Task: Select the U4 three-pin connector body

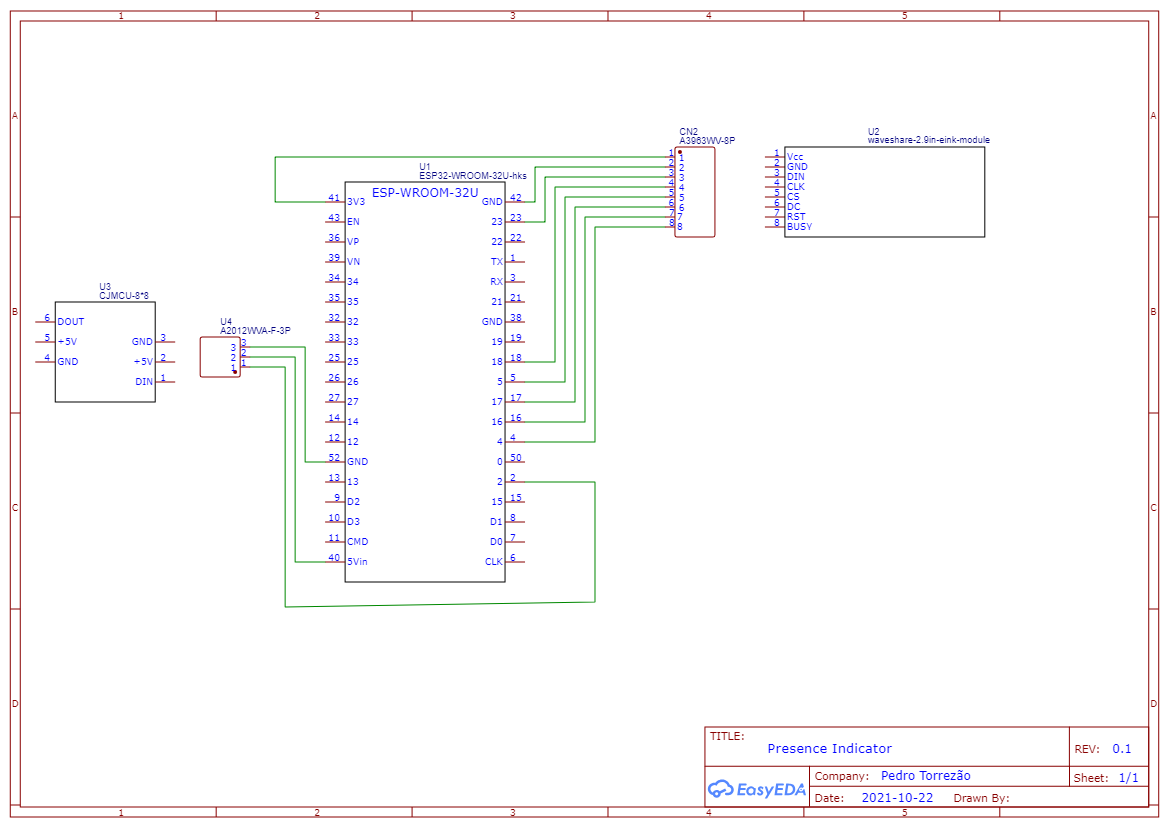Action: pyautogui.click(x=220, y=357)
